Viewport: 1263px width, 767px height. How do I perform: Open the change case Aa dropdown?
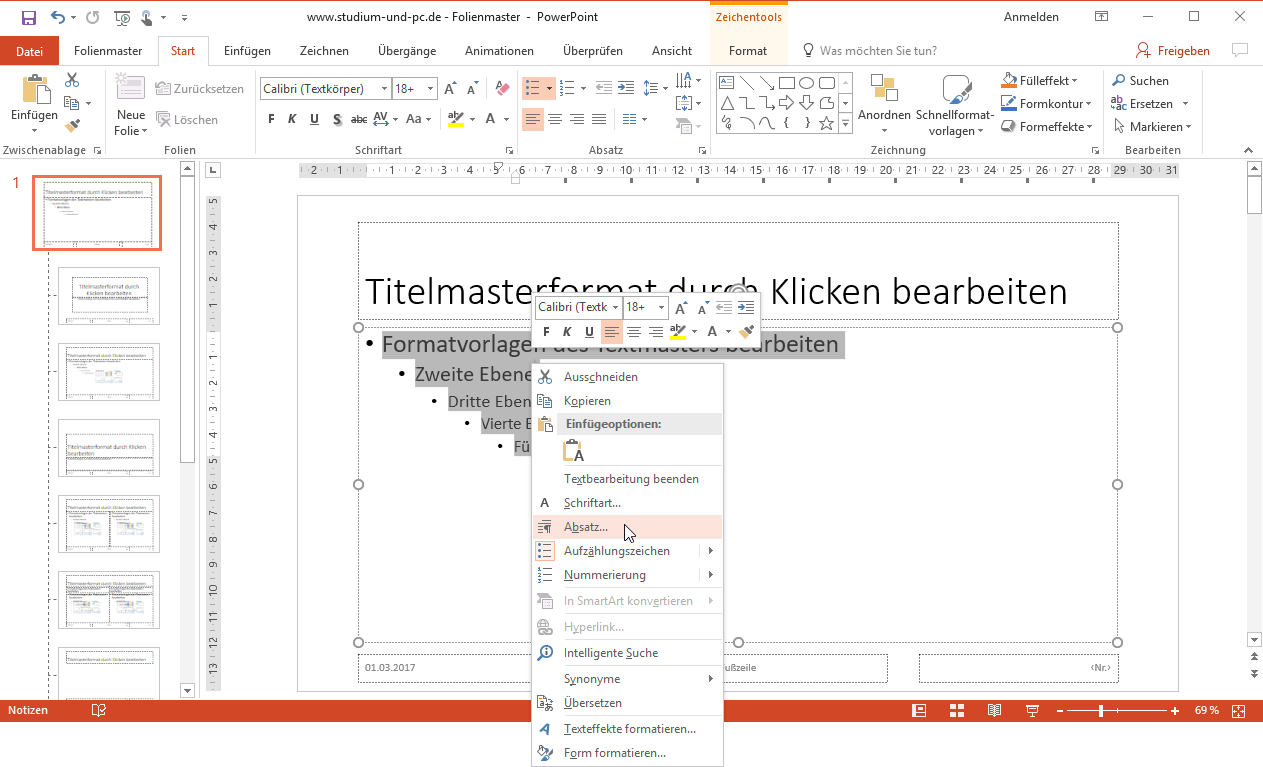pyautogui.click(x=418, y=119)
